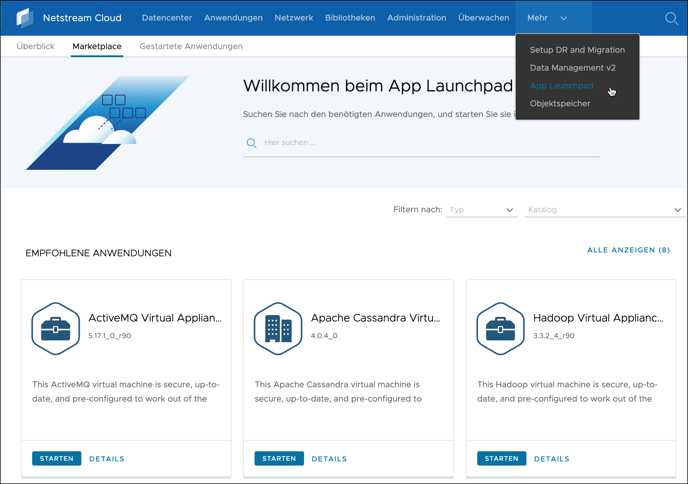The image size is (688, 484).
Task: Start the Apache Cassandra appliance
Action: pos(279,459)
